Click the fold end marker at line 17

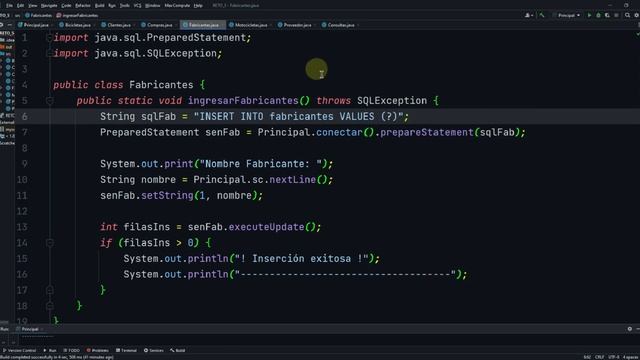coord(49,290)
